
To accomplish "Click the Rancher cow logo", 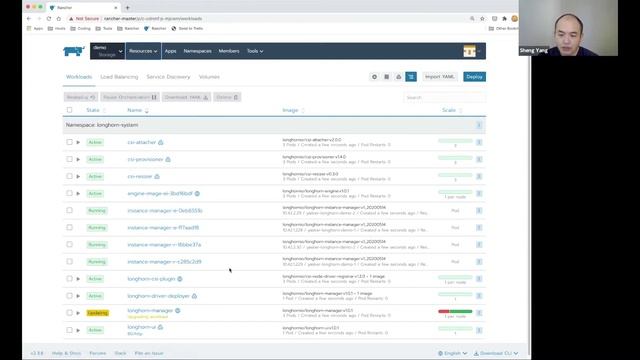I will click(x=74, y=51).
